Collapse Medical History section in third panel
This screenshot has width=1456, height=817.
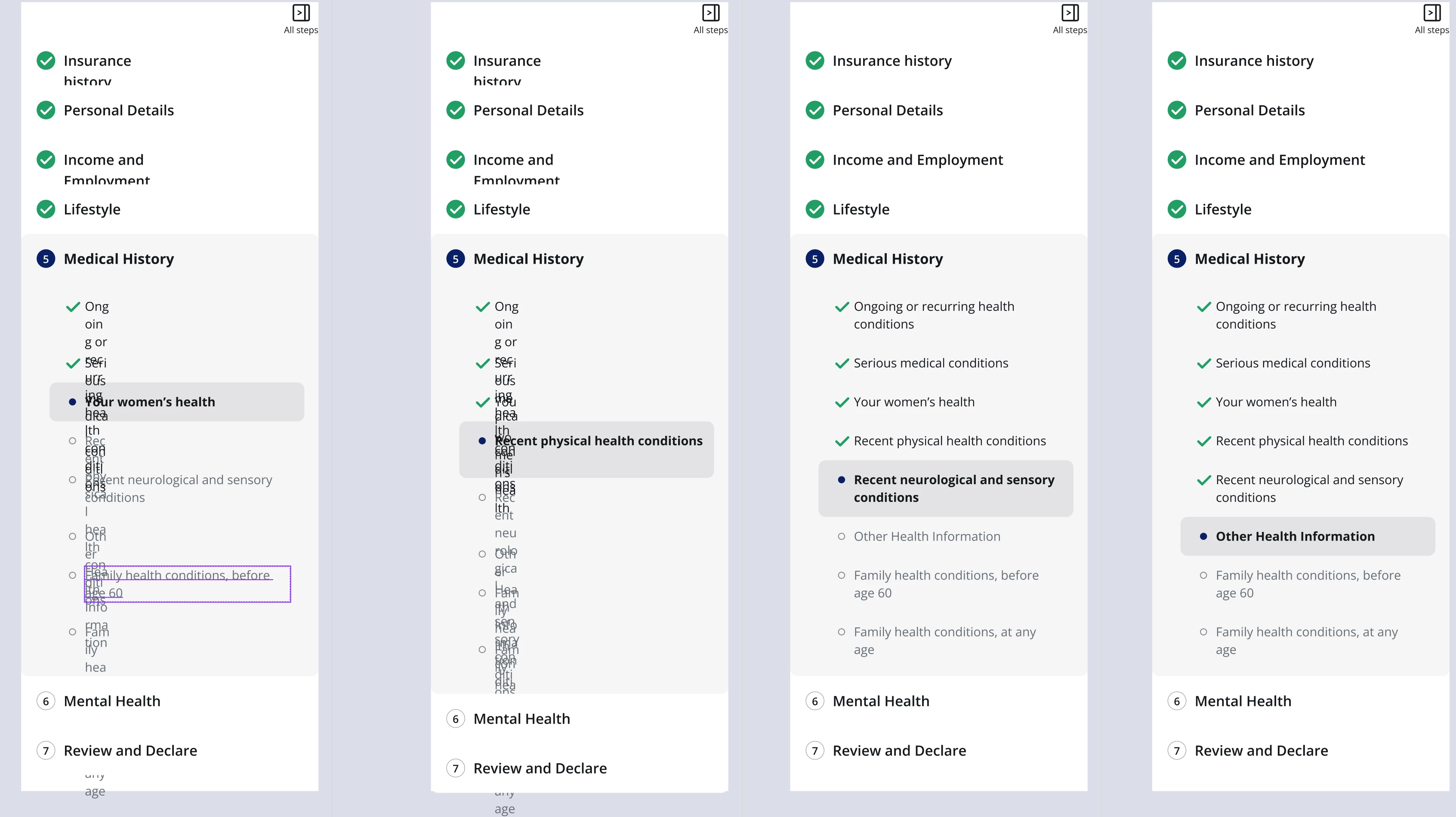click(x=887, y=259)
